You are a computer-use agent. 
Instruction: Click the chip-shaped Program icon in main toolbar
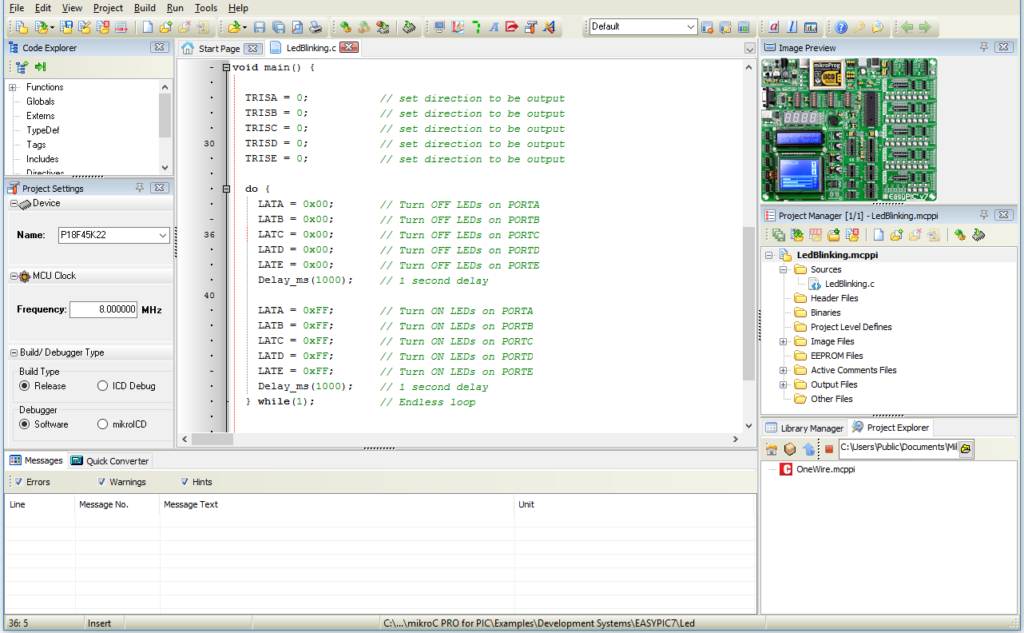tap(409, 27)
